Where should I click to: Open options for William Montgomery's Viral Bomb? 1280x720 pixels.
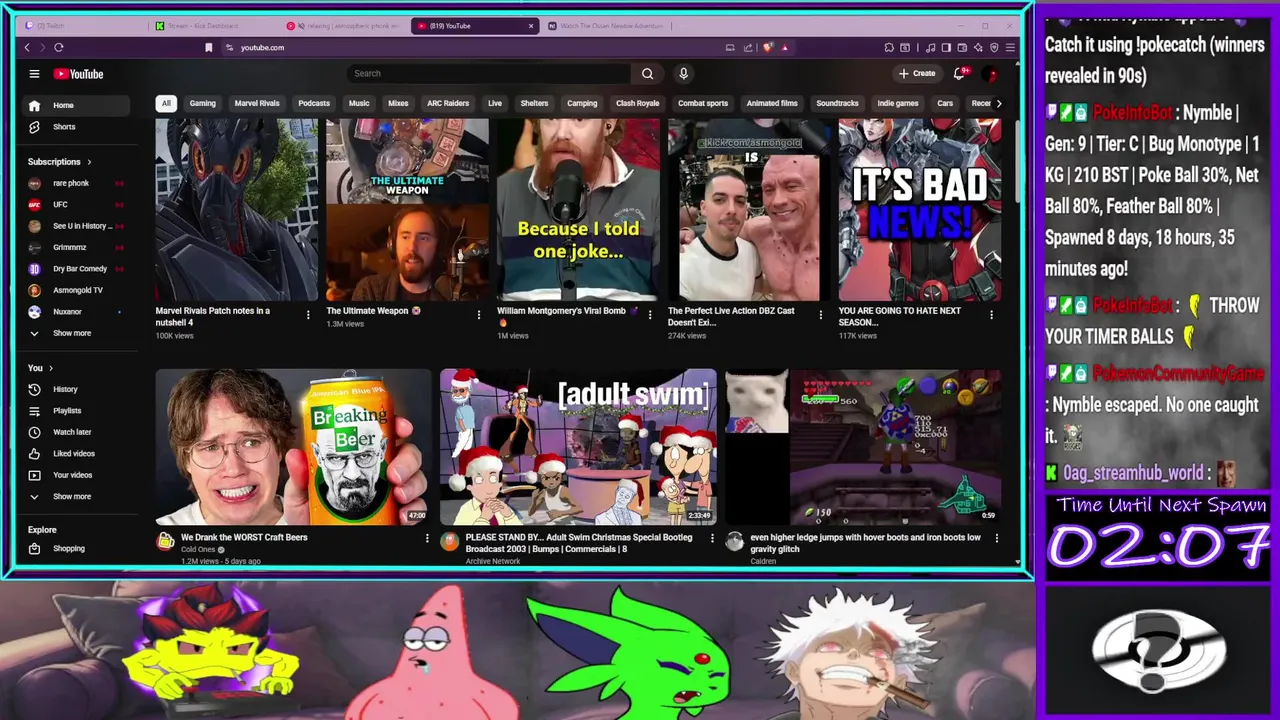click(649, 315)
